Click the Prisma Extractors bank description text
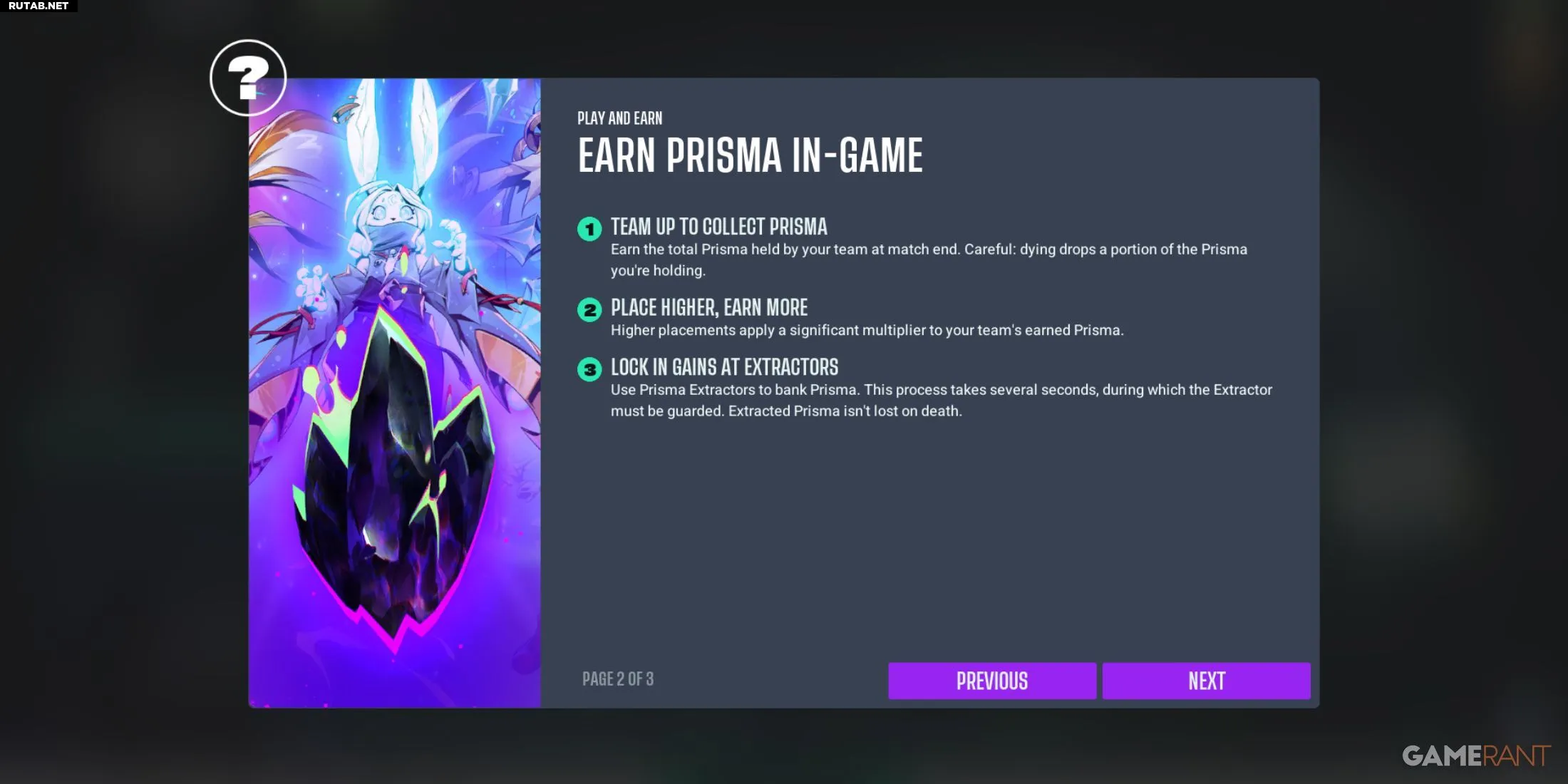Viewport: 1568px width, 784px height. click(941, 400)
